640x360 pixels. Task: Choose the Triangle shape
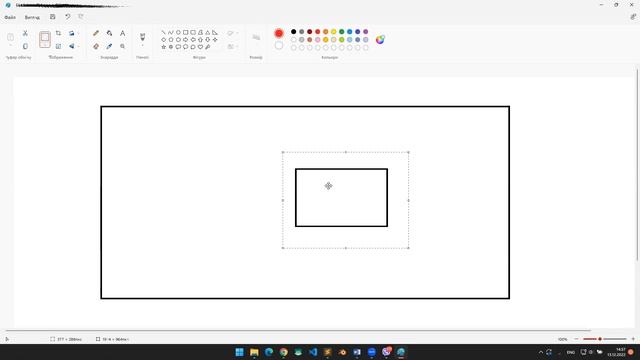click(x=208, y=32)
